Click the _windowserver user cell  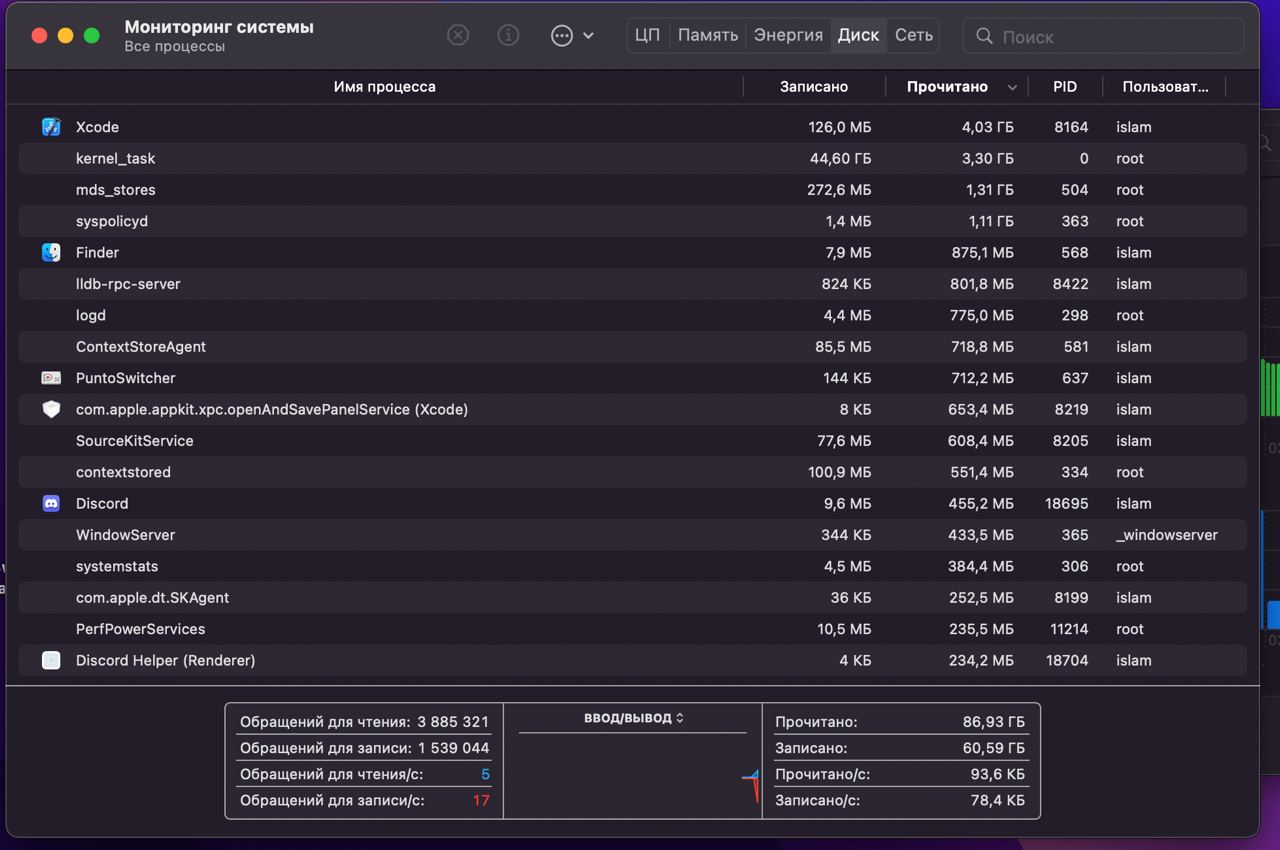[1167, 535]
